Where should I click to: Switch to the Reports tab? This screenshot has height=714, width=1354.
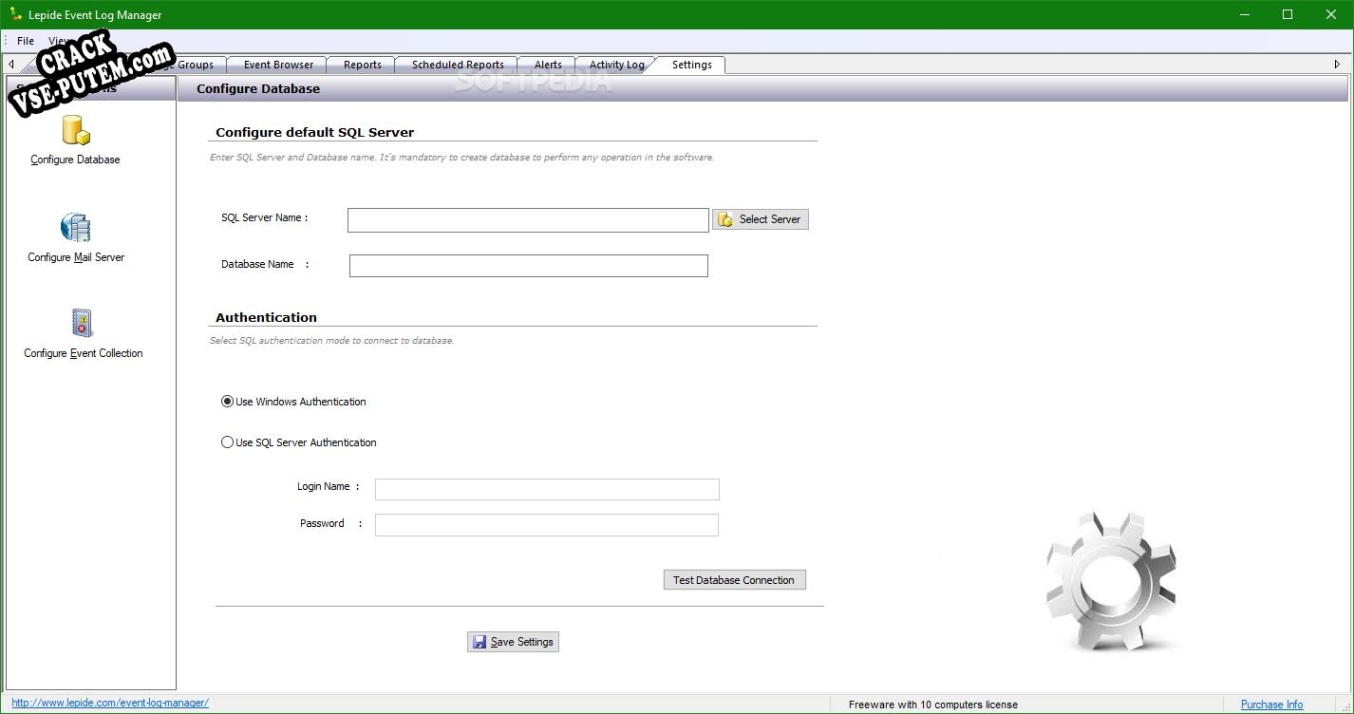click(x=362, y=65)
